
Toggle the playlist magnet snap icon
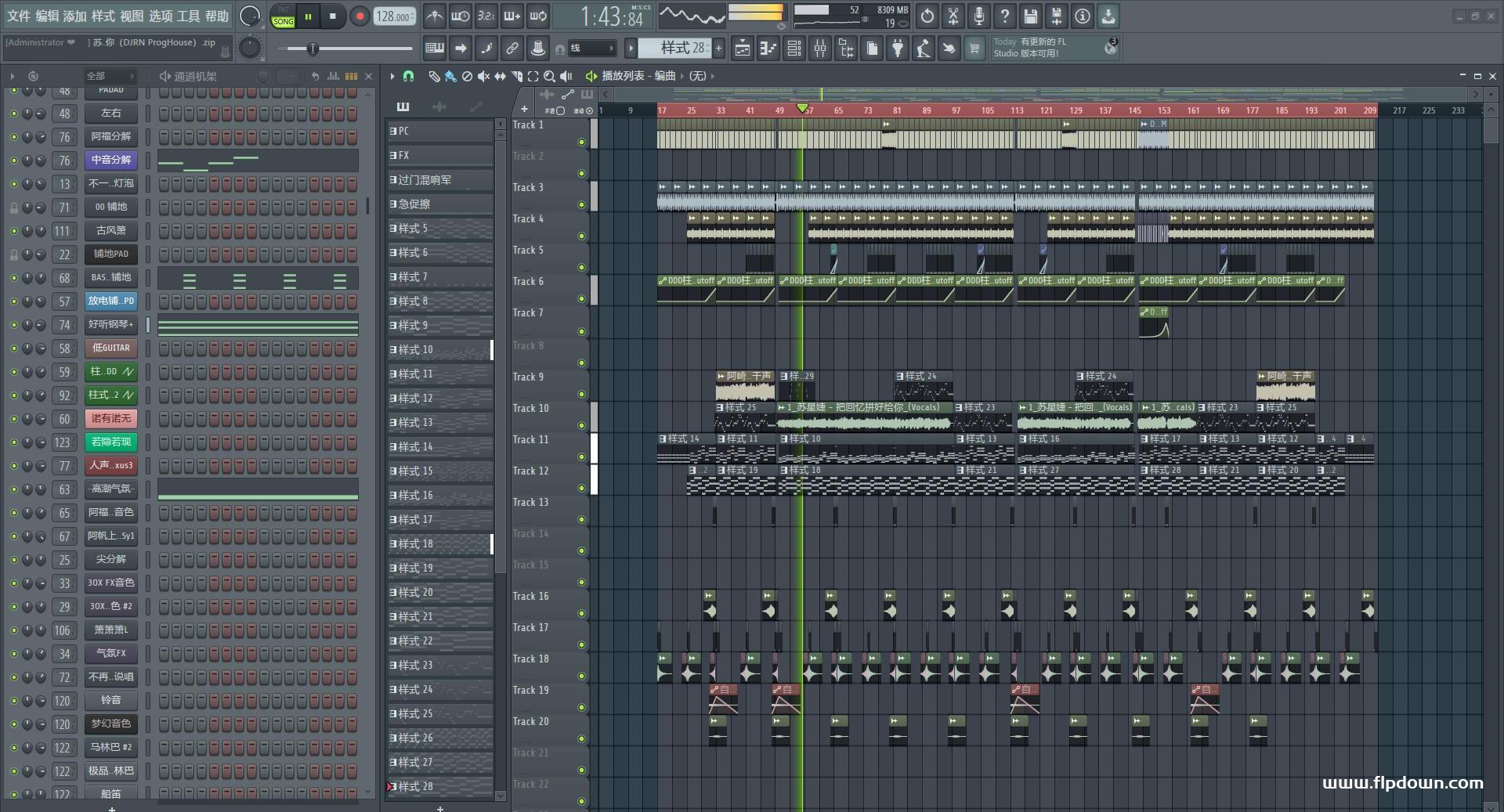point(408,76)
